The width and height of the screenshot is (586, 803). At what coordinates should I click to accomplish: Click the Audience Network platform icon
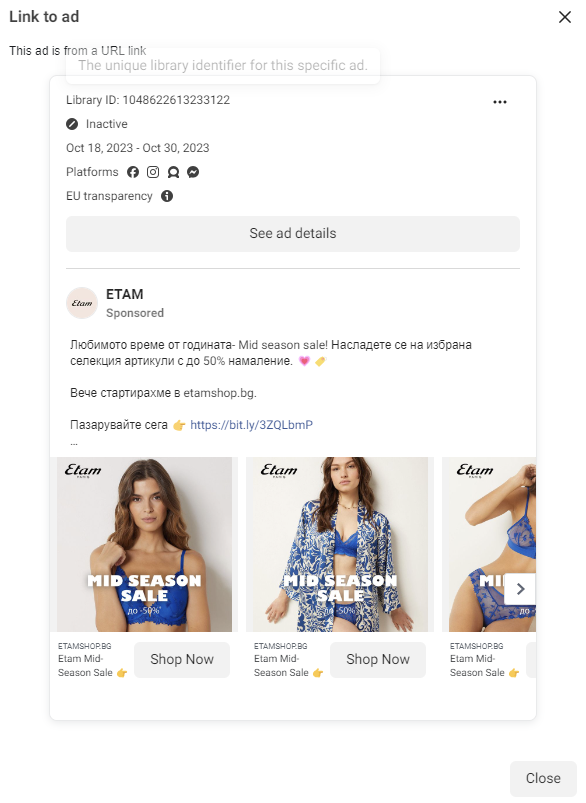tap(173, 172)
